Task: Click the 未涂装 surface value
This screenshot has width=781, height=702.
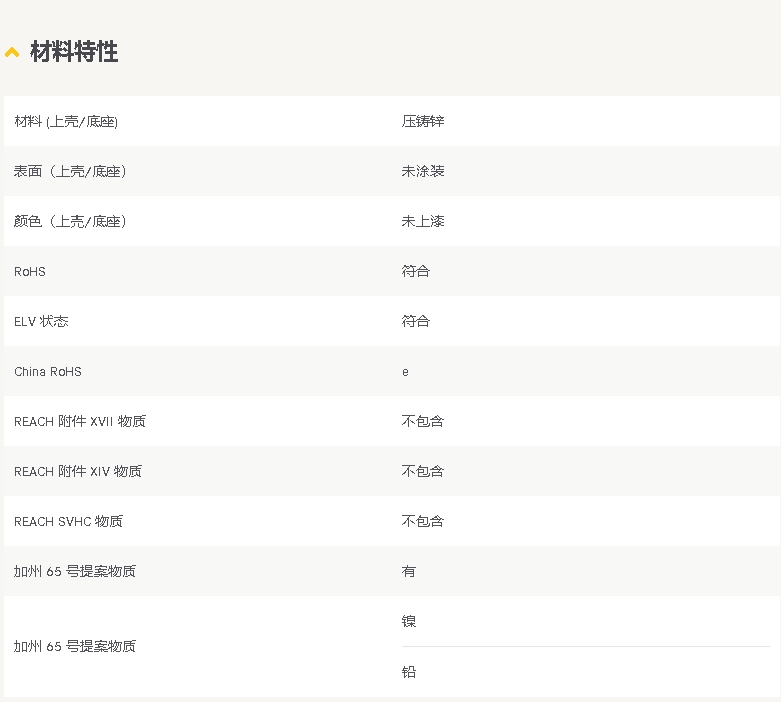Action: [x=423, y=171]
